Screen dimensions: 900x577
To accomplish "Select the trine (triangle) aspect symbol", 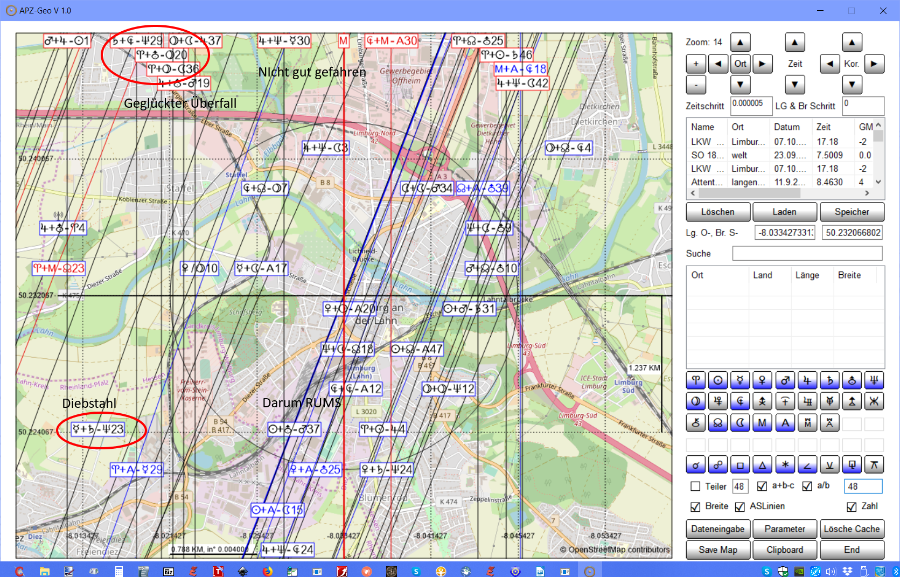I will (x=763, y=464).
